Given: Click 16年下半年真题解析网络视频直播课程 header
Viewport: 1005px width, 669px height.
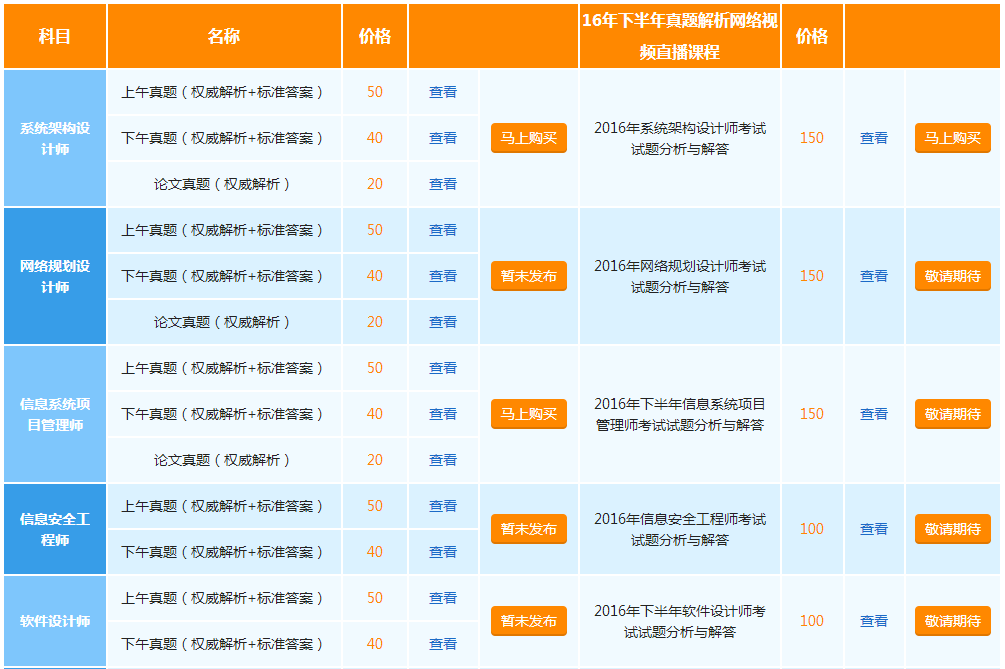Looking at the screenshot, I should click(x=680, y=36).
